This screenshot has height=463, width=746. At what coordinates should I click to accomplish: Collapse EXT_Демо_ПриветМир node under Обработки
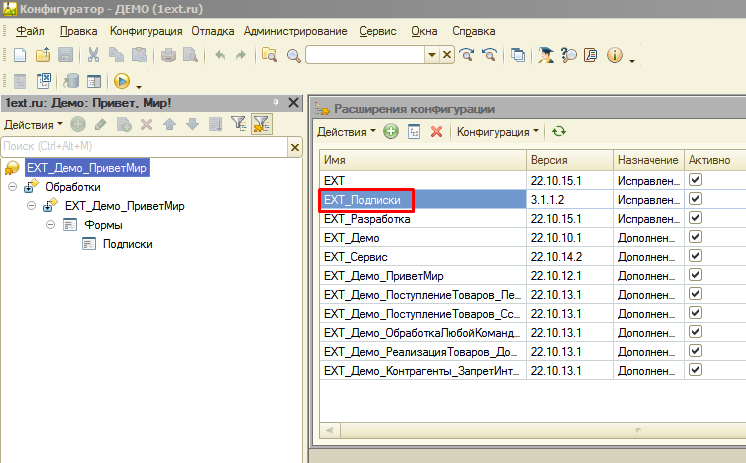click(31, 206)
